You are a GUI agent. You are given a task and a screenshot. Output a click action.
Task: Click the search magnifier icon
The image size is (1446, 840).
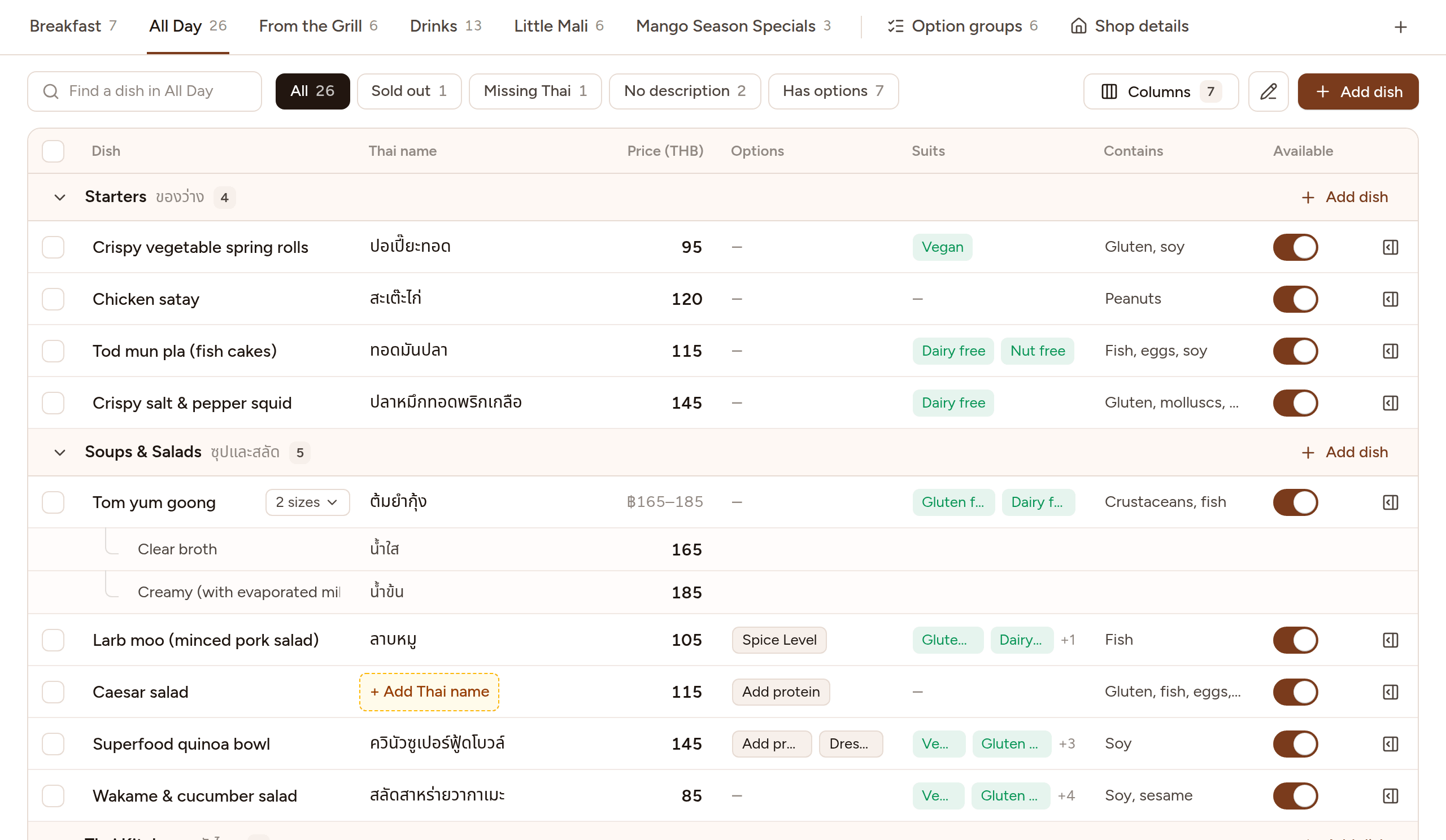tap(50, 91)
